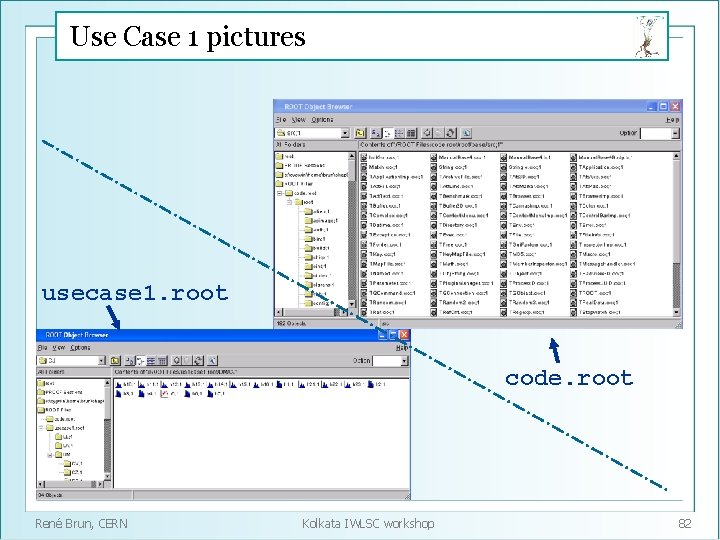Image resolution: width=720 pixels, height=540 pixels.
Task: Select the TQObject.cxx;1 file icon
Action: (503, 293)
